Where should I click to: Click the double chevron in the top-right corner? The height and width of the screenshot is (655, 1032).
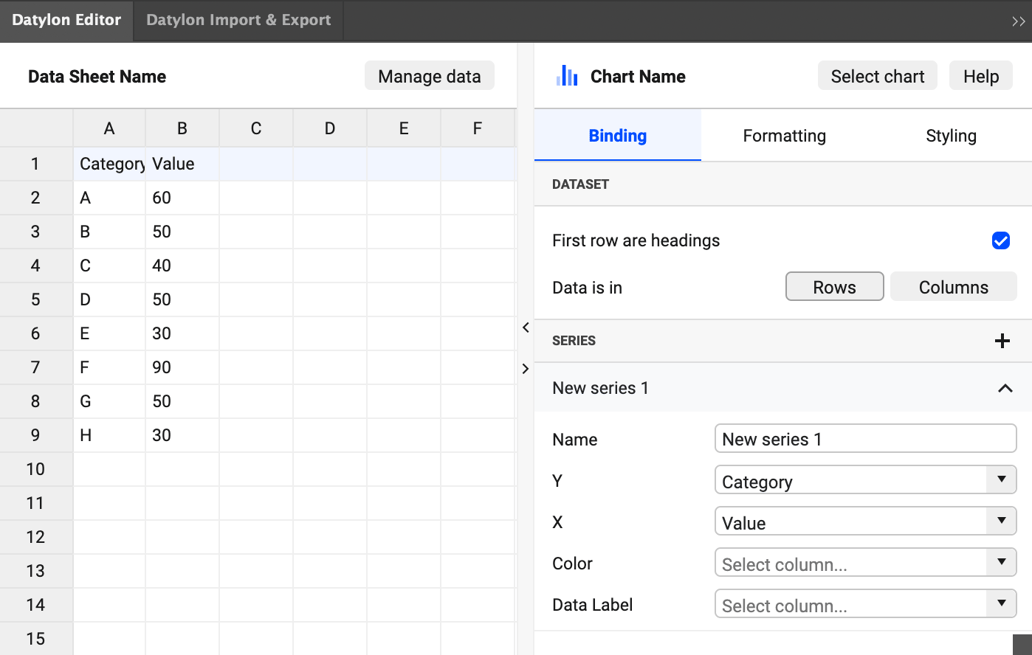pyautogui.click(x=1018, y=20)
